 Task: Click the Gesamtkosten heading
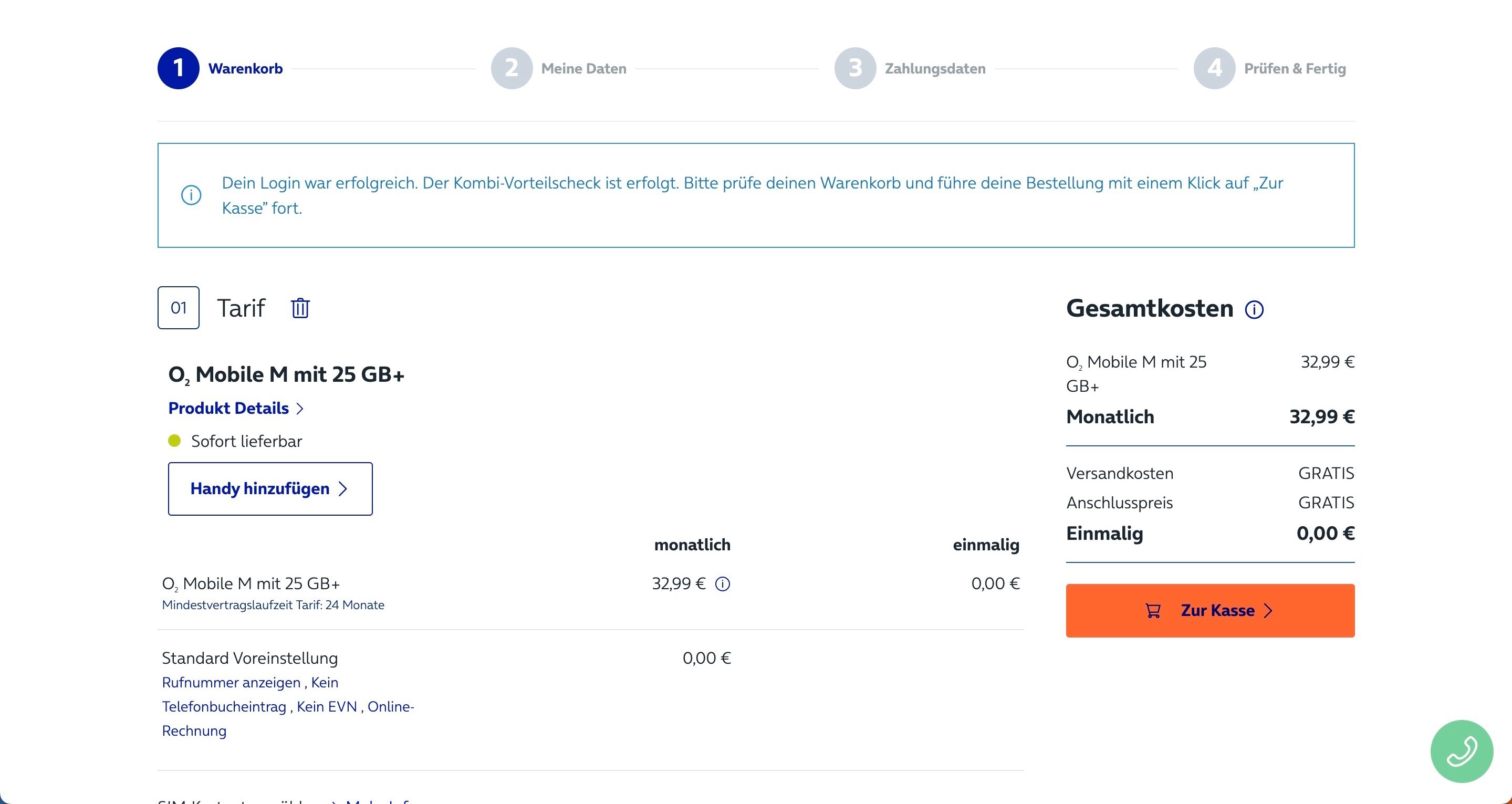[1150, 309]
